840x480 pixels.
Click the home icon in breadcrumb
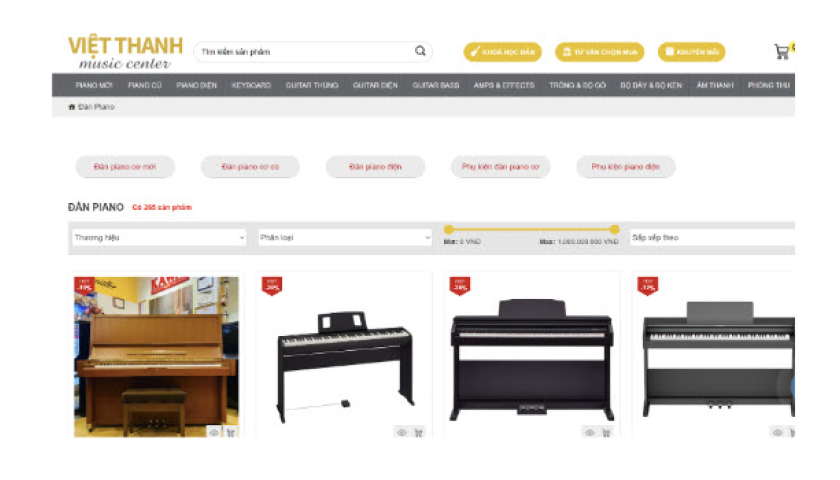click(72, 107)
